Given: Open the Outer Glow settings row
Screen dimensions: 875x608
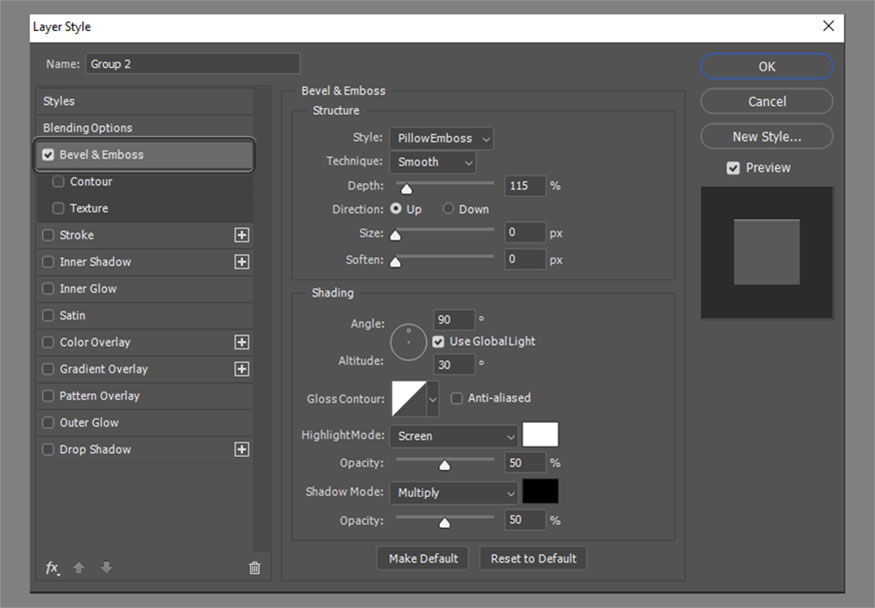Looking at the screenshot, I should click(x=145, y=422).
